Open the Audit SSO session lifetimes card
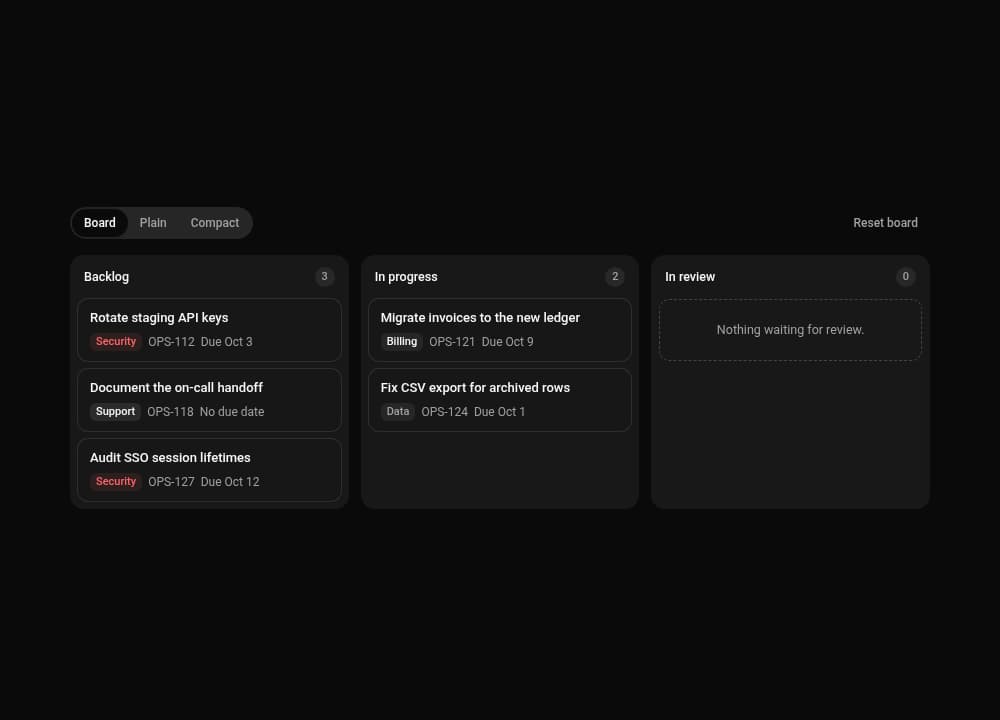Image resolution: width=1000 pixels, height=720 pixels. [209, 470]
